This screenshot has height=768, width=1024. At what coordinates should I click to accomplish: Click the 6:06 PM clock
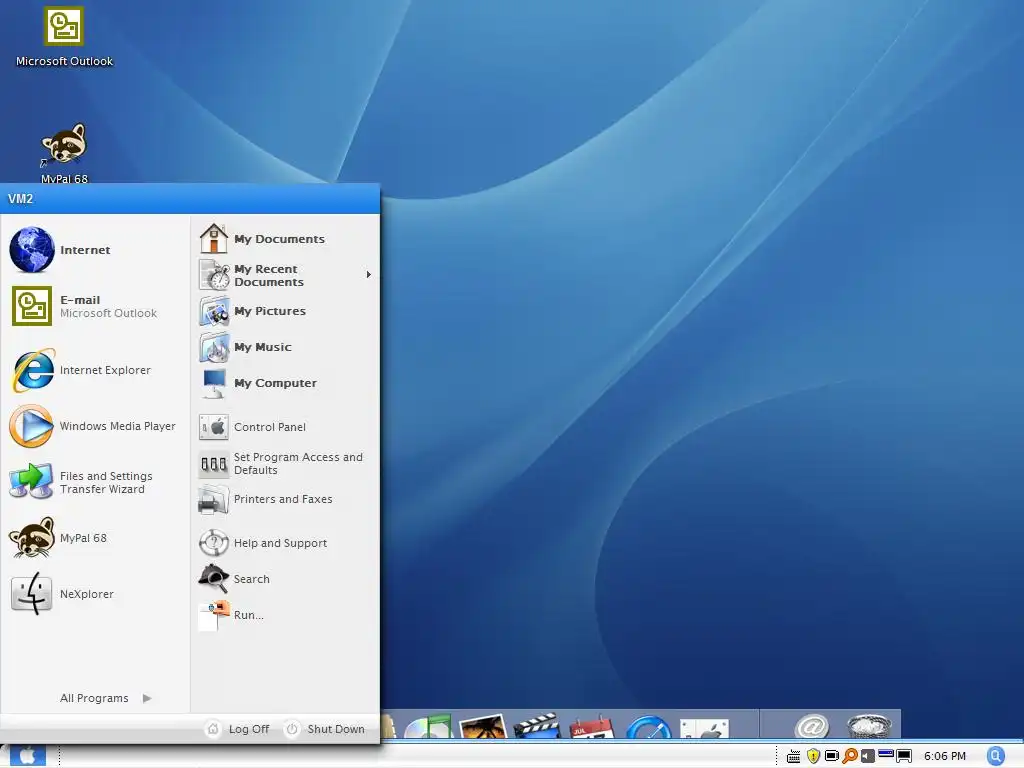(944, 756)
